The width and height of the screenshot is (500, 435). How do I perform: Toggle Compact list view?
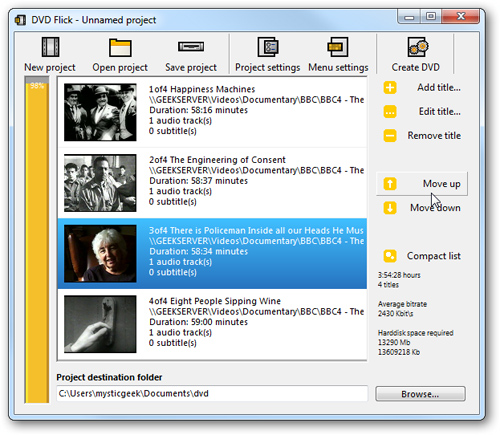pyautogui.click(x=422, y=256)
